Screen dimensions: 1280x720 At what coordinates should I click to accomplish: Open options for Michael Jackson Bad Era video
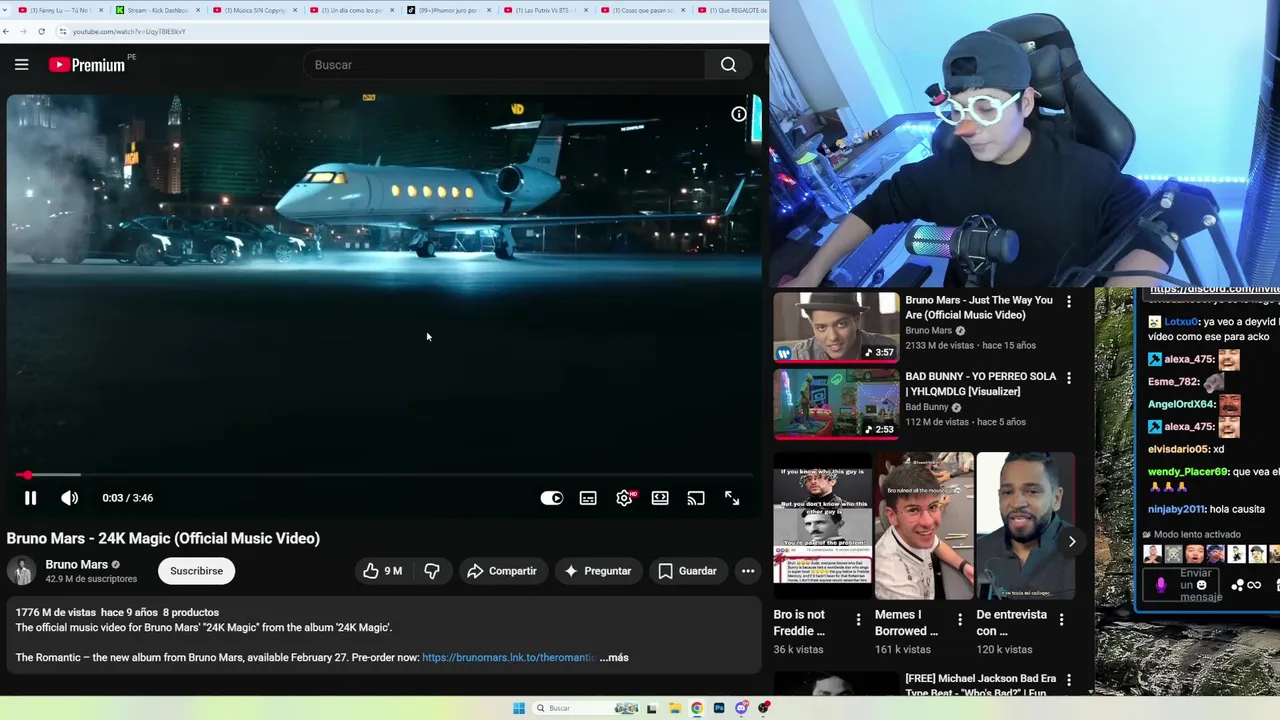pyautogui.click(x=1069, y=679)
